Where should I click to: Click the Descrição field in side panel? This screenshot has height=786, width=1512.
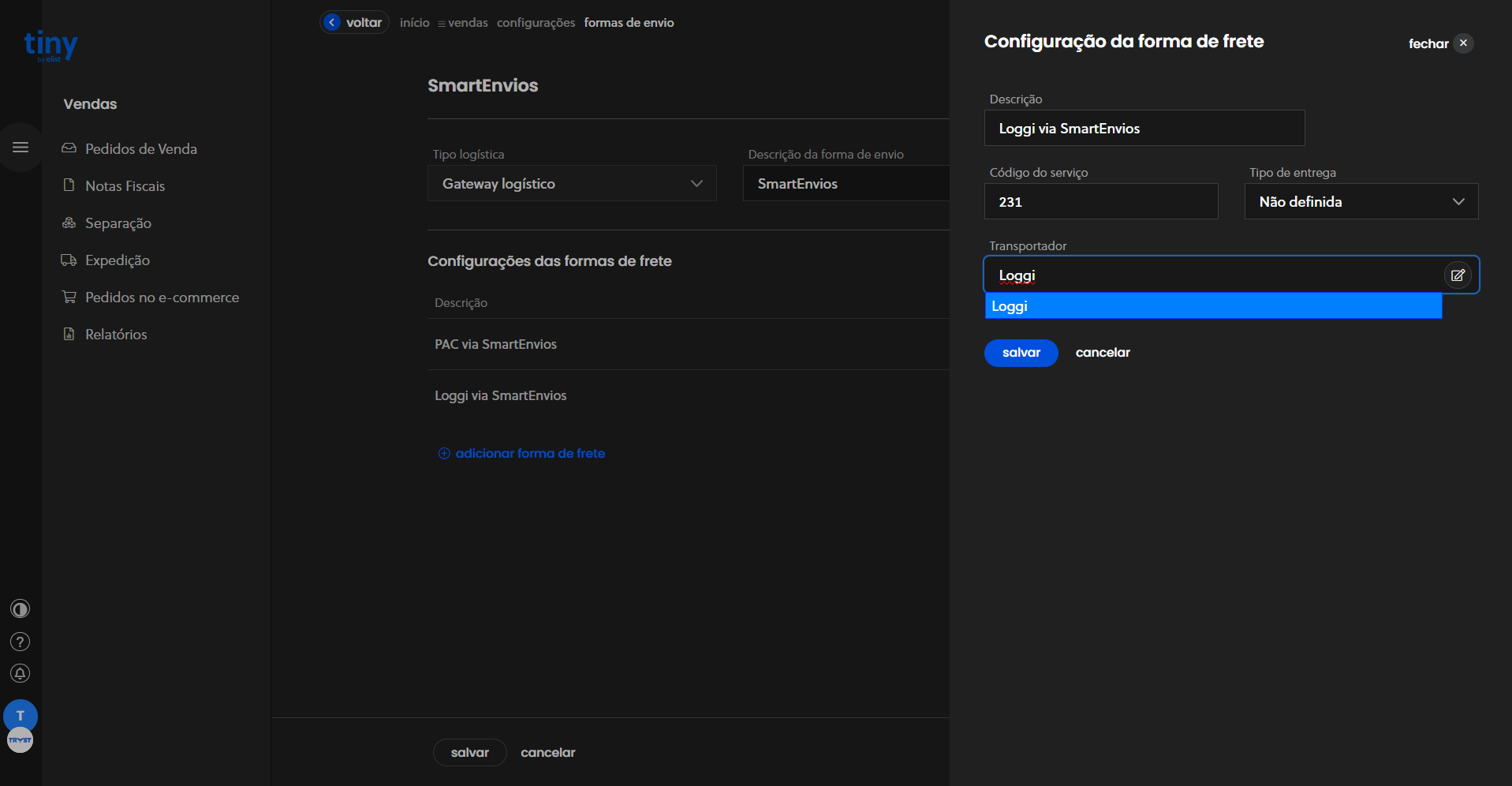click(1144, 128)
